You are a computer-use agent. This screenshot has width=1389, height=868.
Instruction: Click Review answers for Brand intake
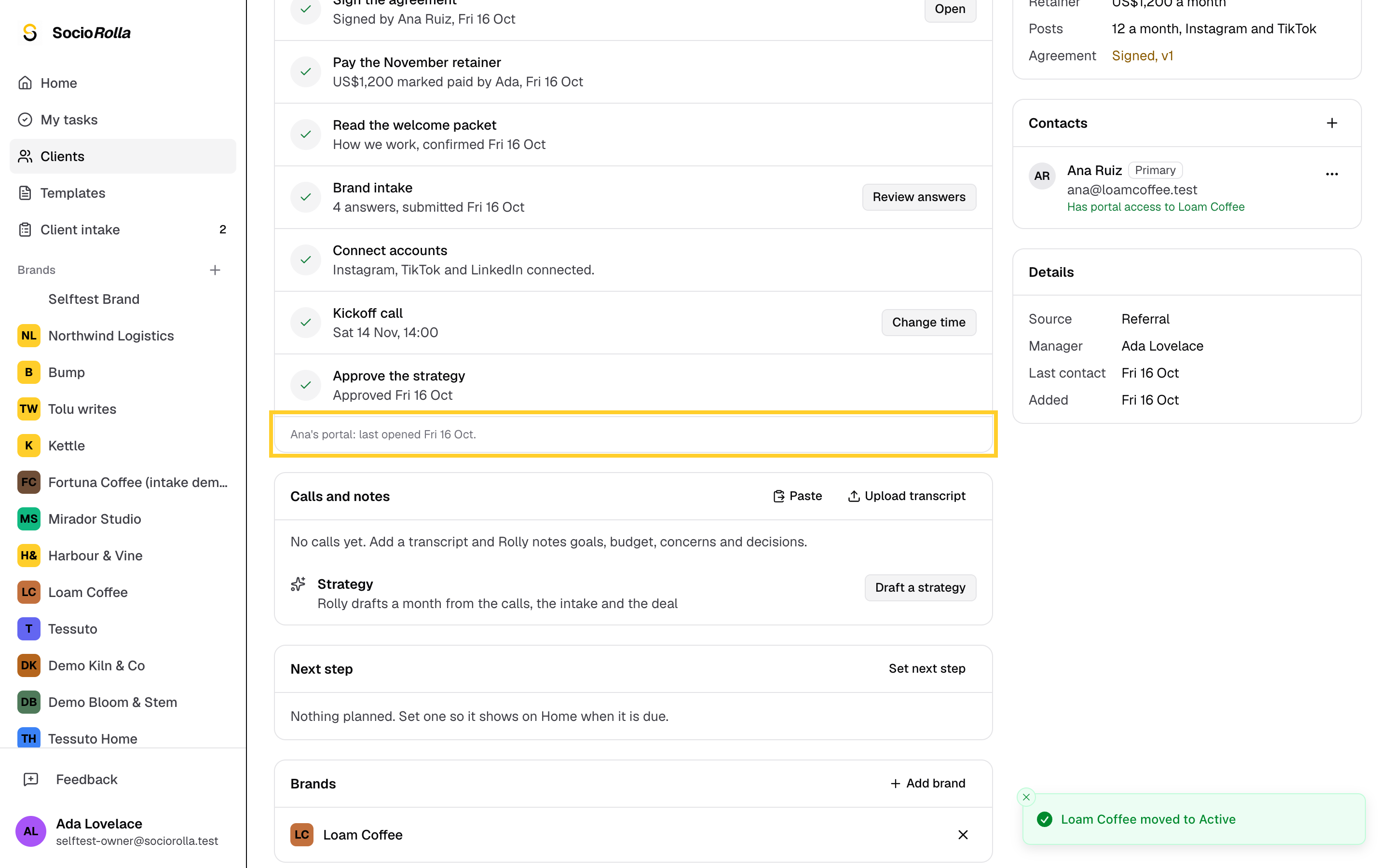tap(919, 197)
